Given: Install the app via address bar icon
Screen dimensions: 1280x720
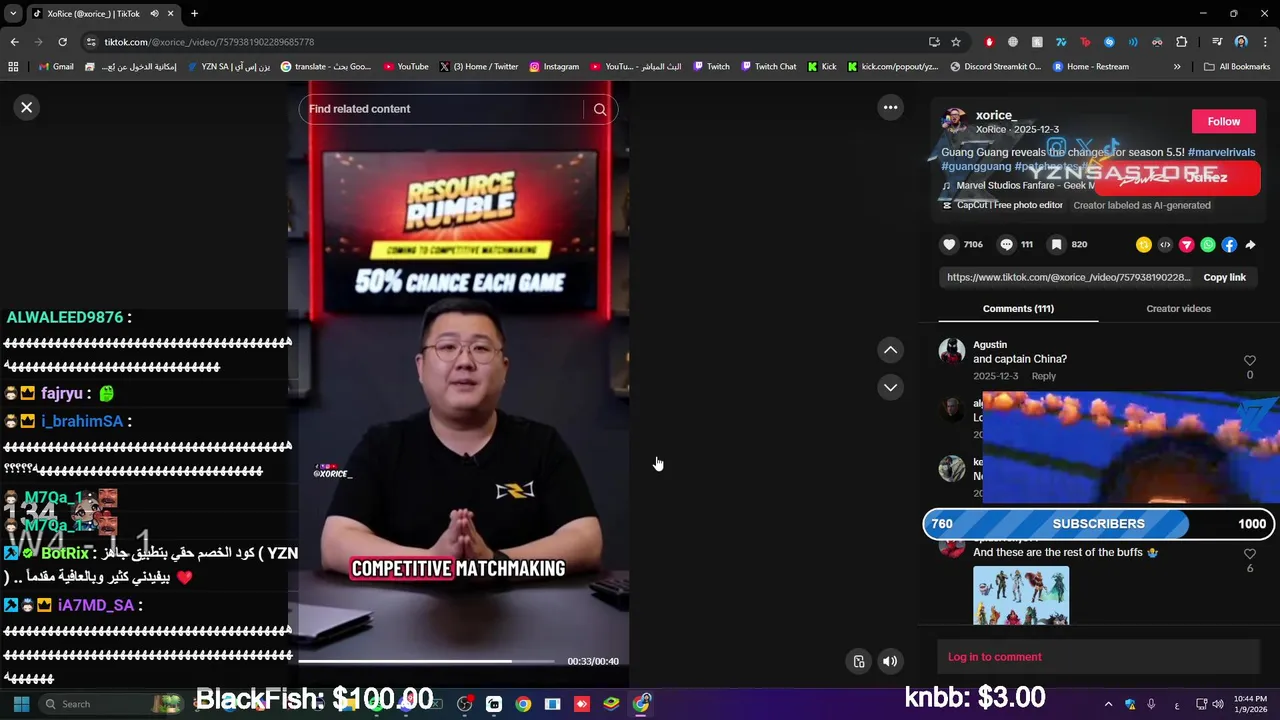Looking at the screenshot, I should click(934, 42).
